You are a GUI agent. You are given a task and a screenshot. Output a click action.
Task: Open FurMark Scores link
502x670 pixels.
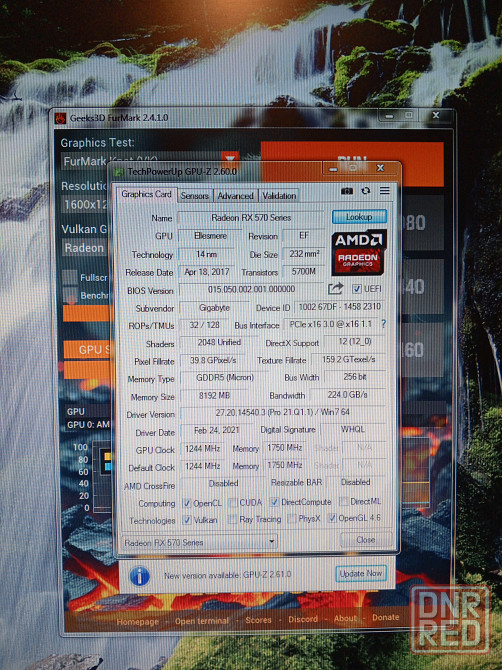tap(258, 620)
